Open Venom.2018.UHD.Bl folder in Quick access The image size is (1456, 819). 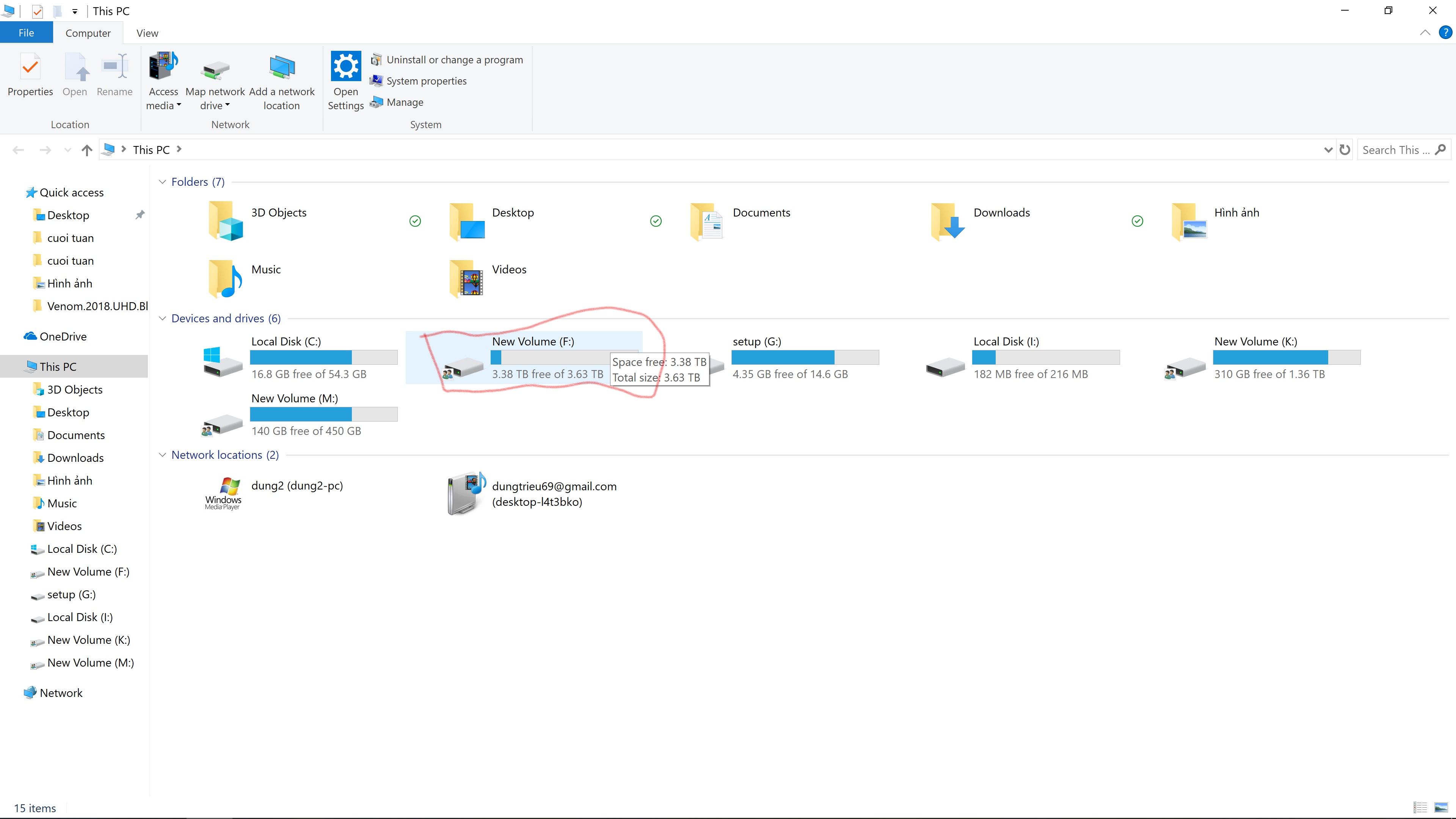pyautogui.click(x=91, y=306)
